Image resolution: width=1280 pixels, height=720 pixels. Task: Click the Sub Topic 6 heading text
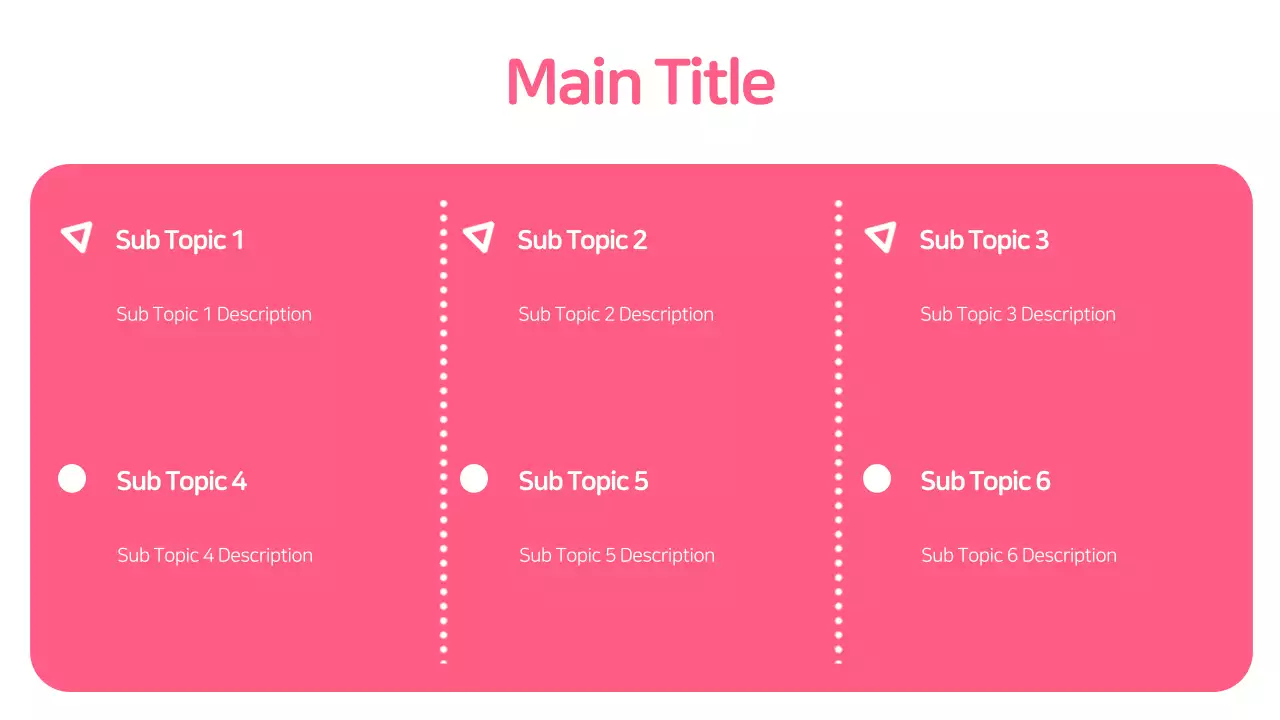pyautogui.click(x=985, y=481)
